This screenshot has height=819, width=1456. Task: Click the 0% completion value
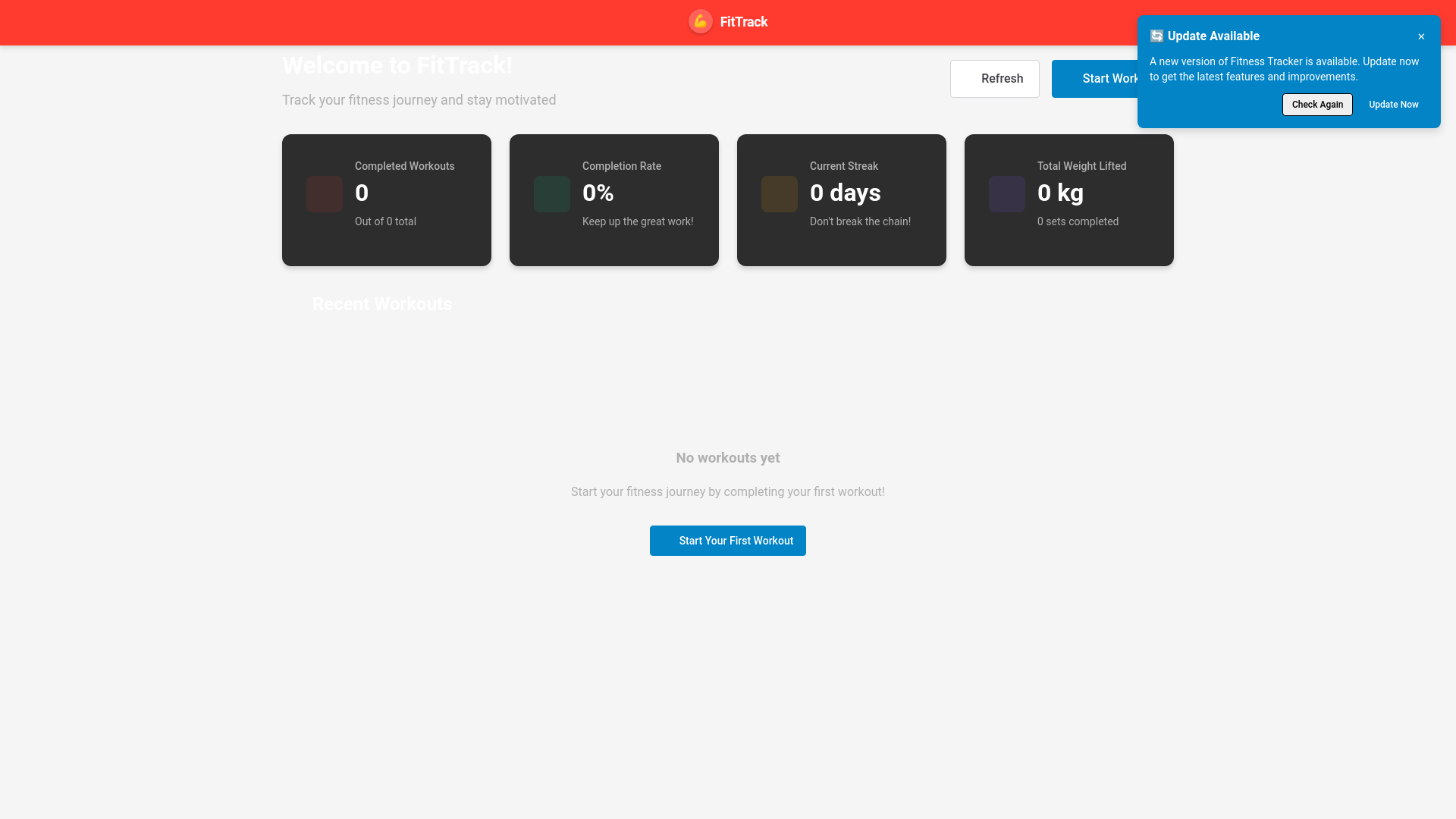(598, 193)
